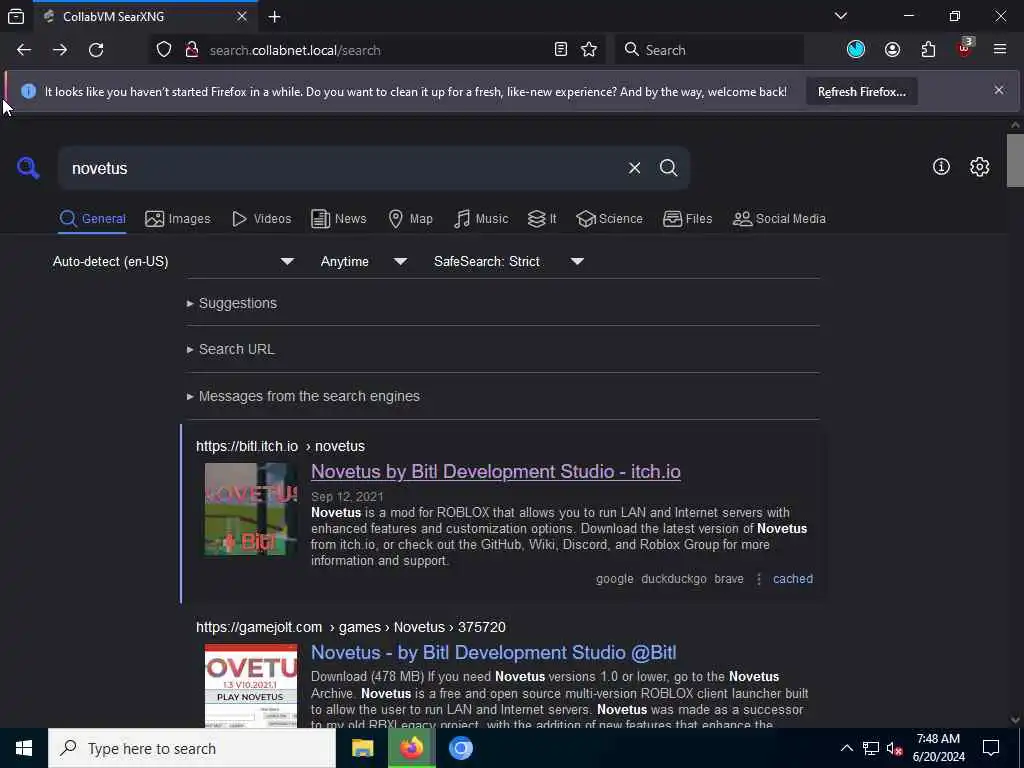Reload the current page
This screenshot has height=768, width=1024.
pos(96,50)
